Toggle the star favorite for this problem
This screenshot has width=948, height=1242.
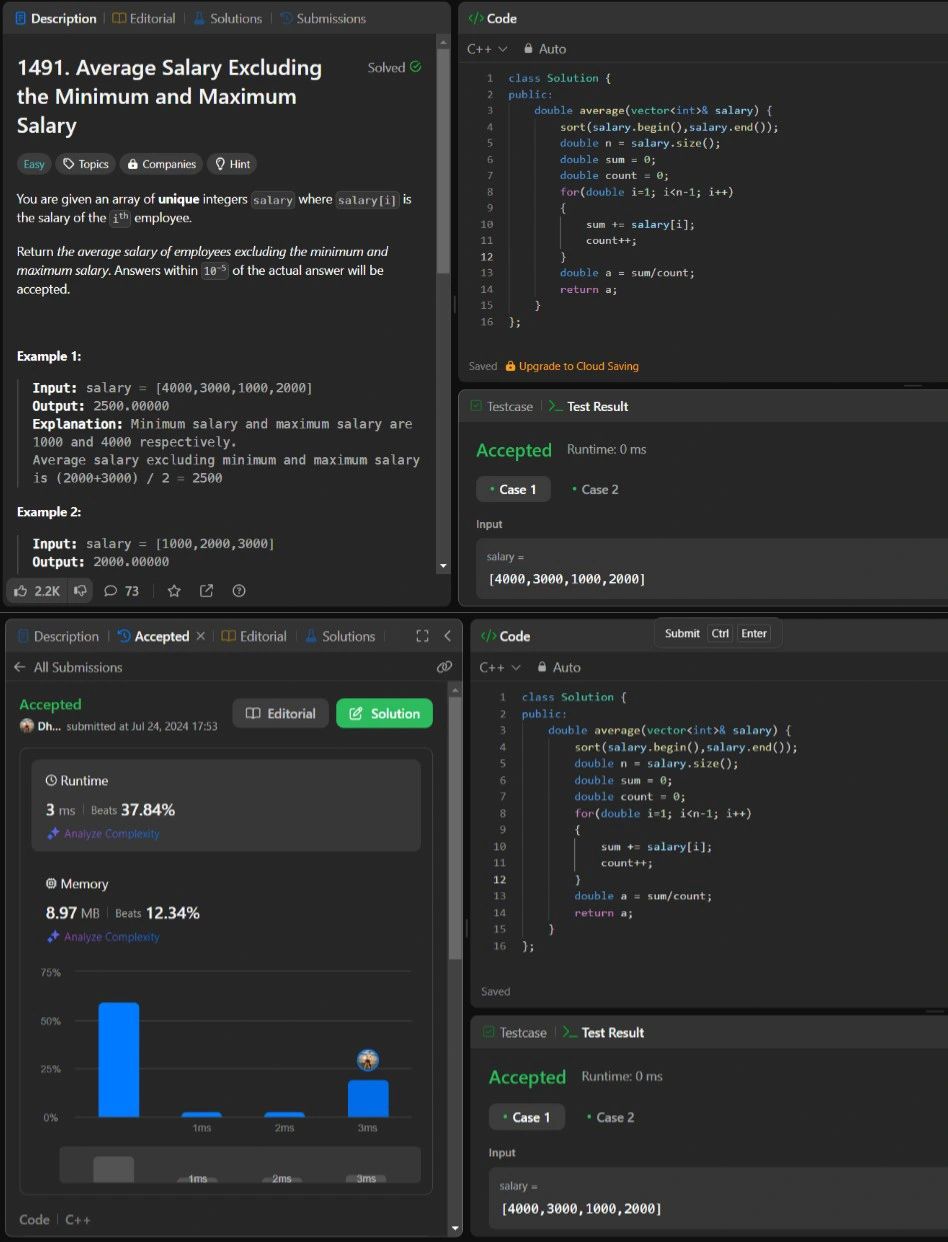tap(174, 591)
